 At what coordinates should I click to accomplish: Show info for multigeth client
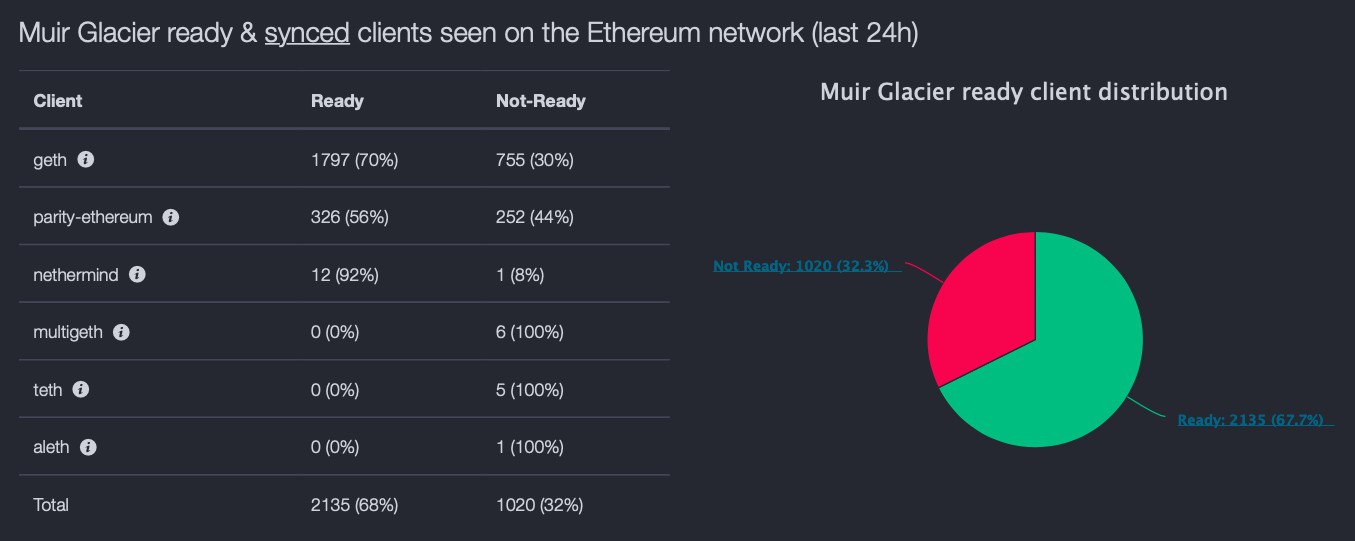pos(121,332)
